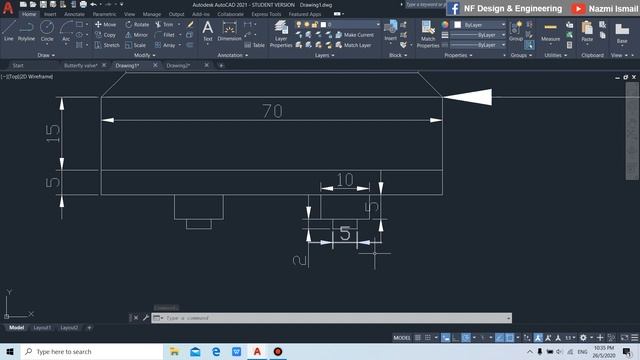Image resolution: width=640 pixels, height=360 pixels.
Task: Use the Stretch command
Action: (x=107, y=45)
